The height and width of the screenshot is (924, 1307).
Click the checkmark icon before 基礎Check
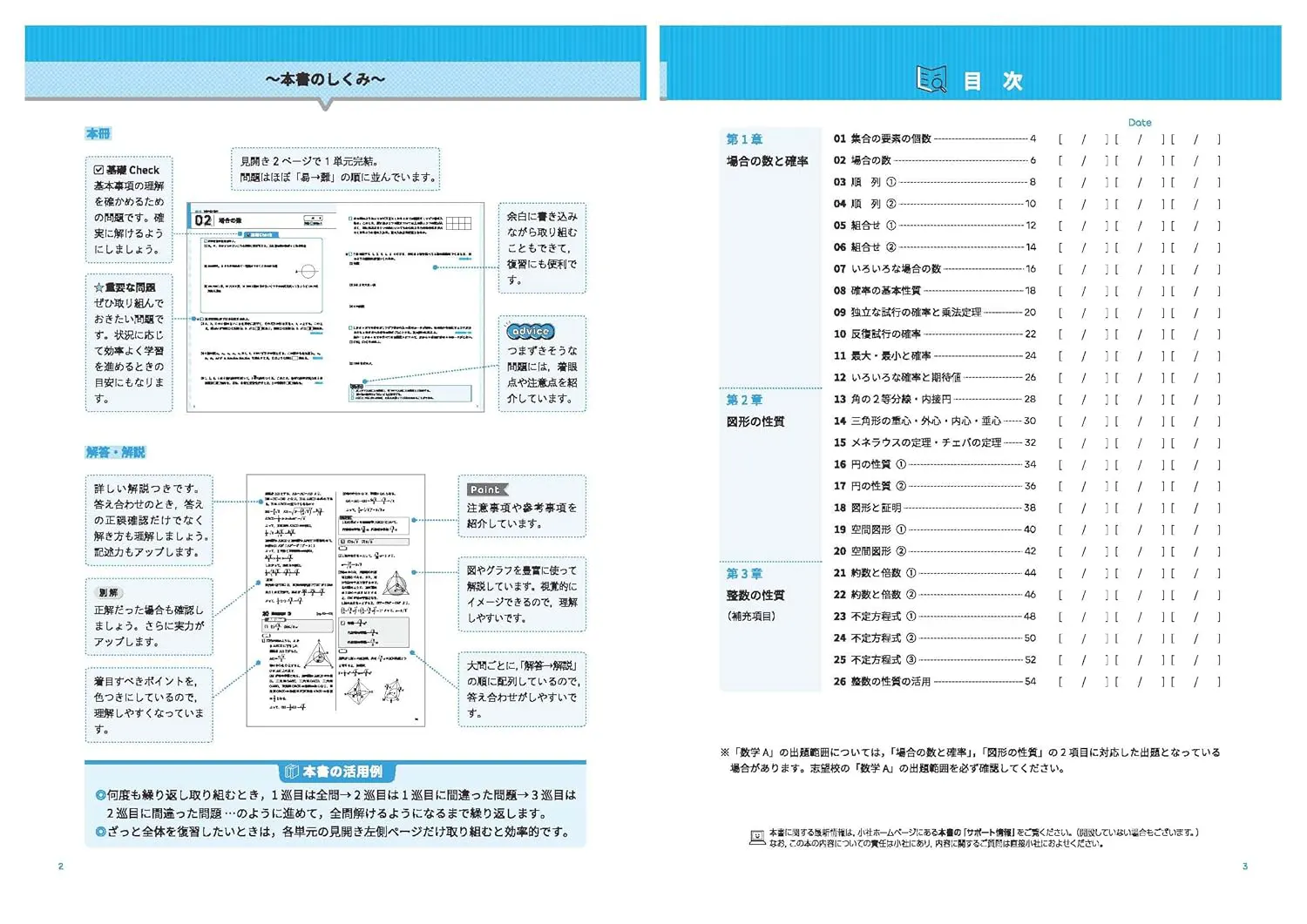98,170
